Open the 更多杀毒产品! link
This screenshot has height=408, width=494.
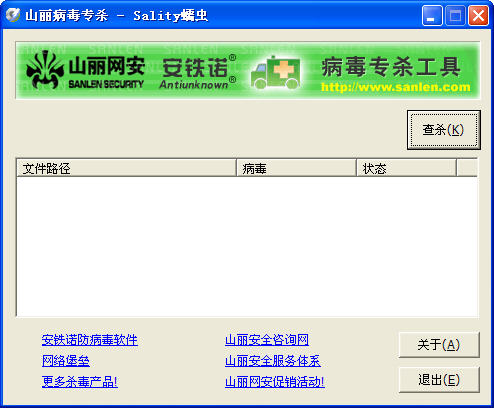[80, 382]
